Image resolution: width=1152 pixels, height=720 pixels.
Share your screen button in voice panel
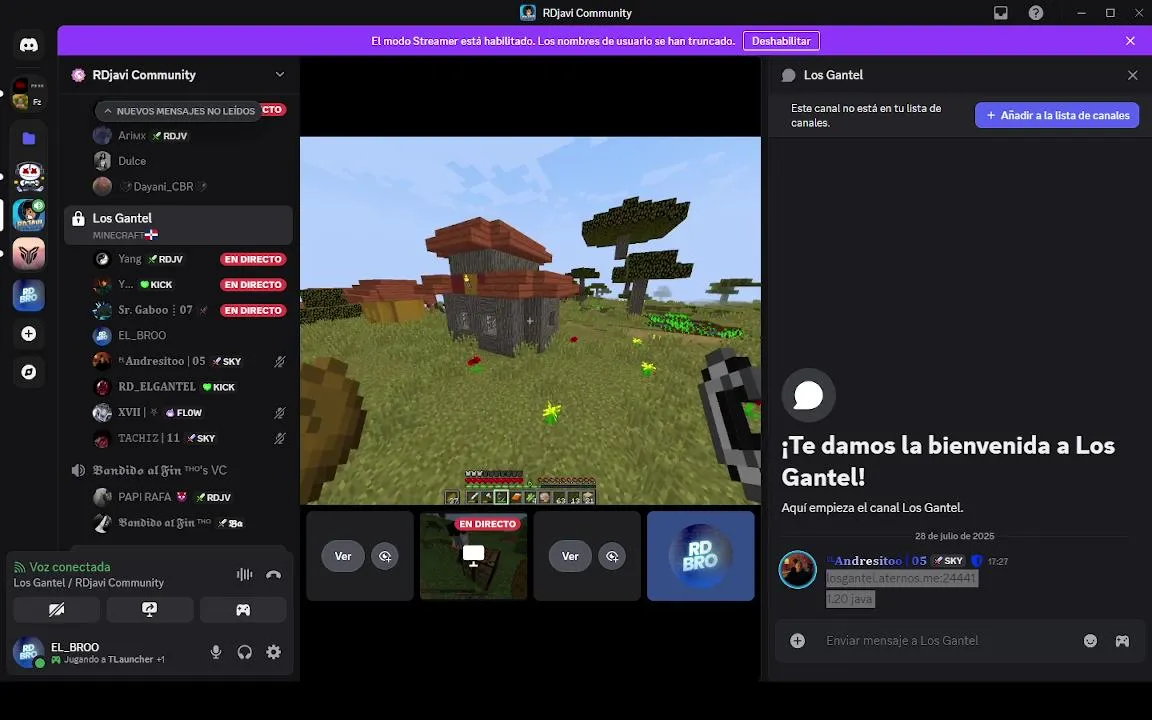[150, 609]
